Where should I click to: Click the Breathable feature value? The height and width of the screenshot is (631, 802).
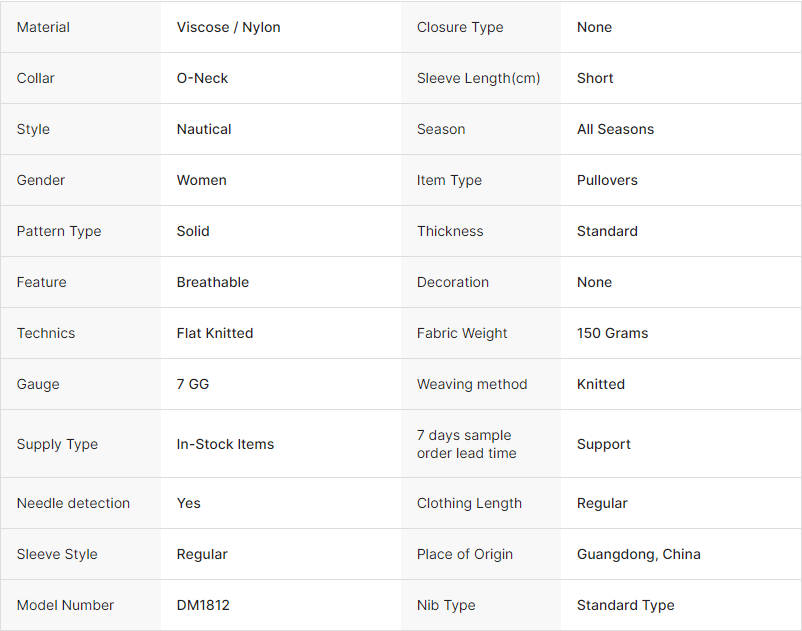[x=213, y=282]
